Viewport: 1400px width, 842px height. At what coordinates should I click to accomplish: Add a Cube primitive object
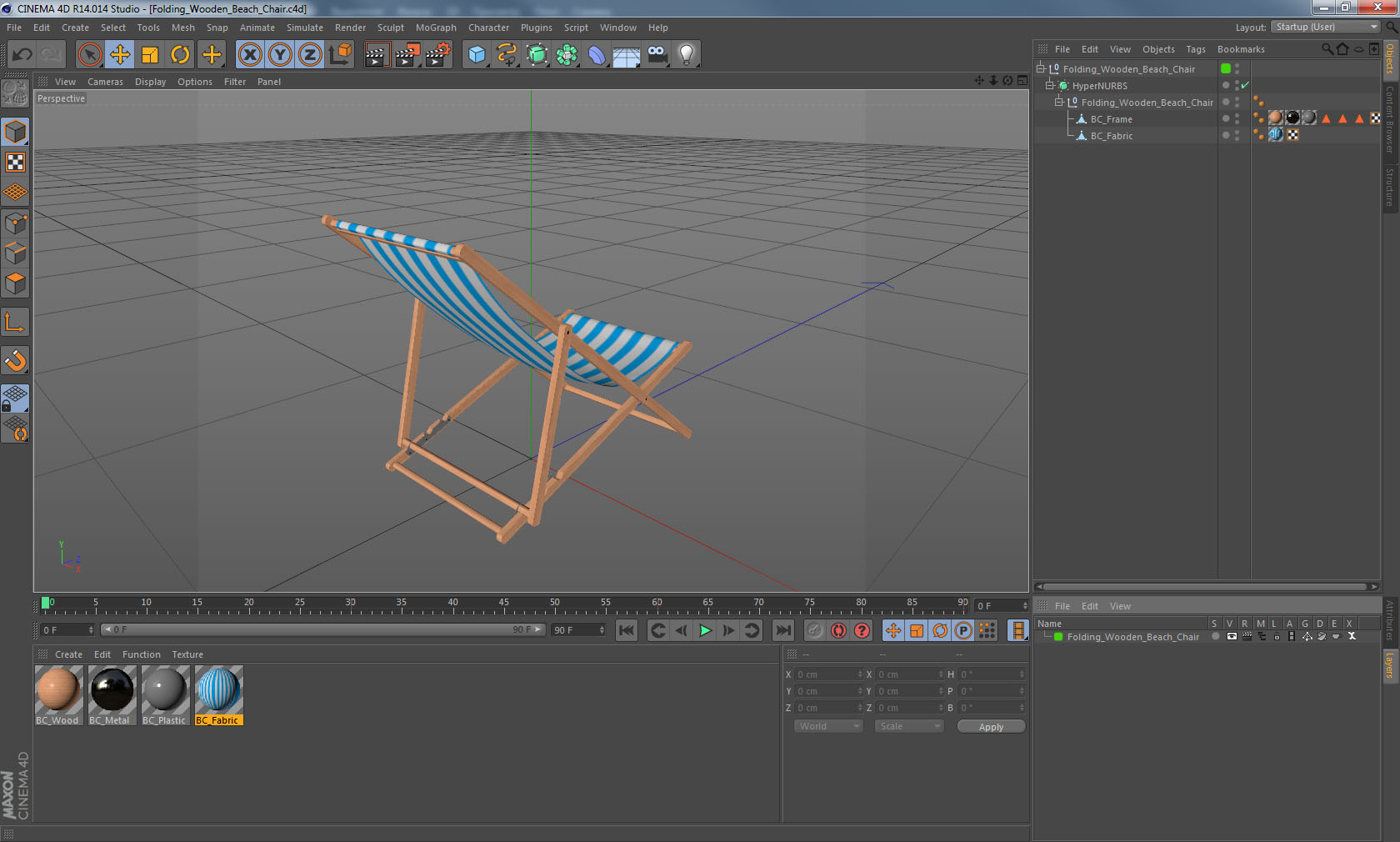477,55
